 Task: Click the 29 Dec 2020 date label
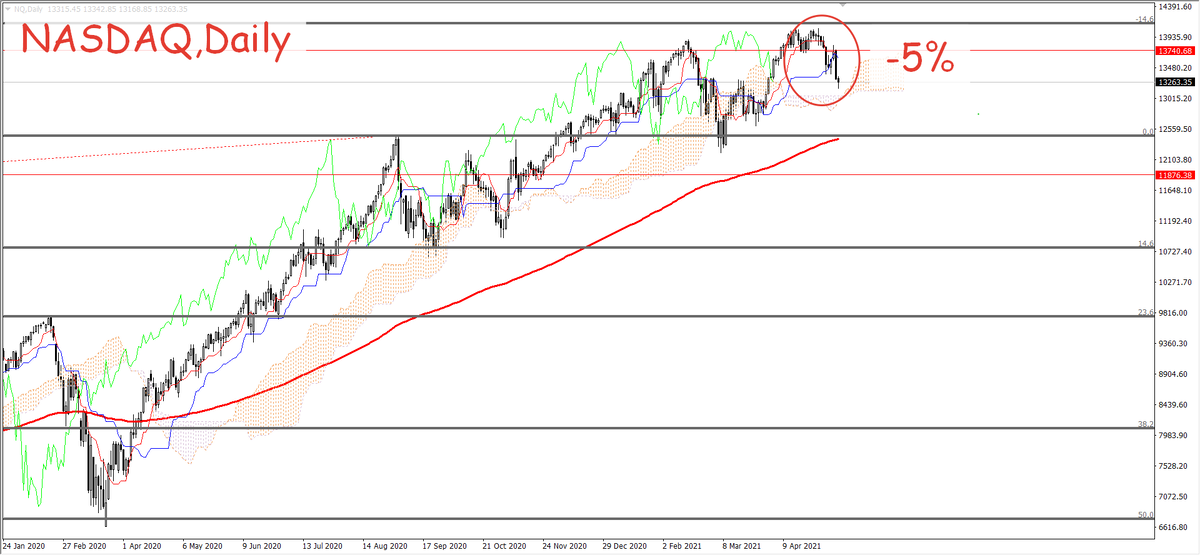coord(623,547)
